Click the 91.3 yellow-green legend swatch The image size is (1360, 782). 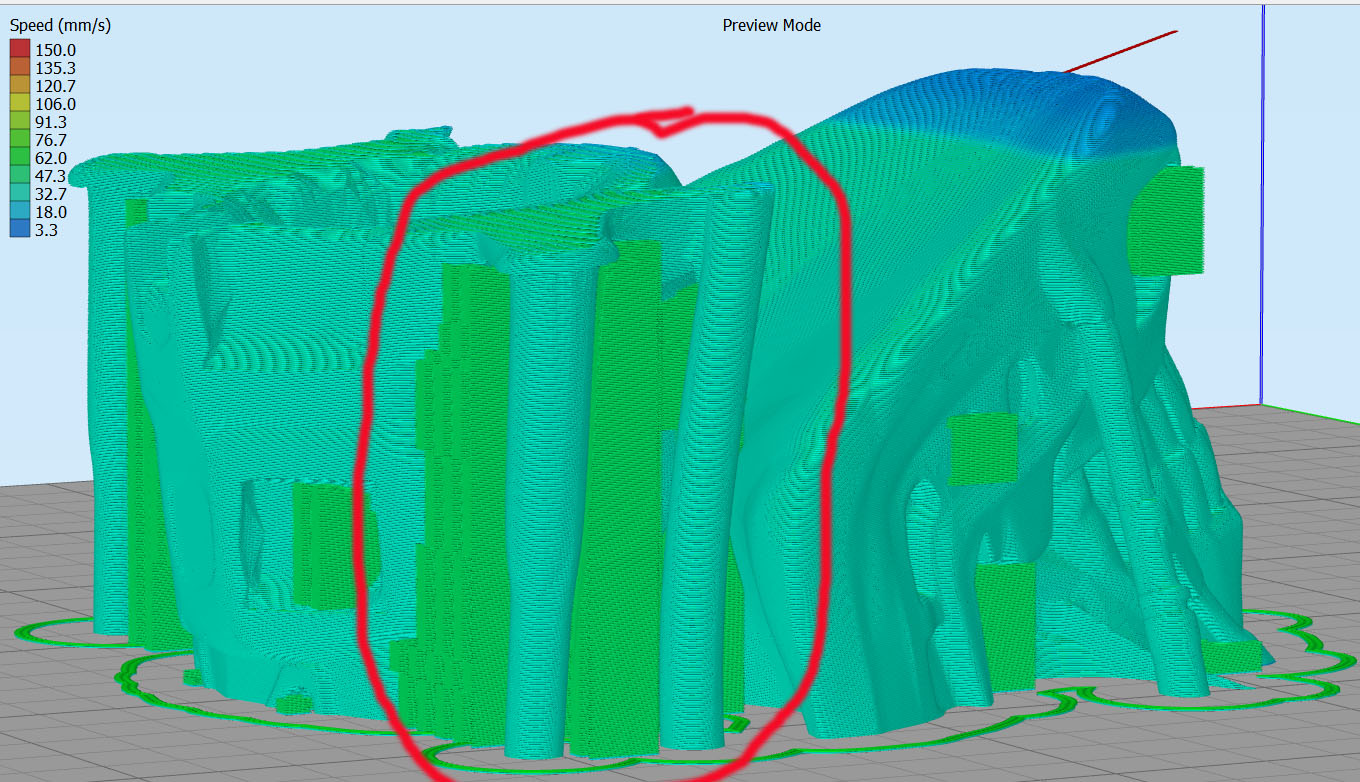coord(20,122)
